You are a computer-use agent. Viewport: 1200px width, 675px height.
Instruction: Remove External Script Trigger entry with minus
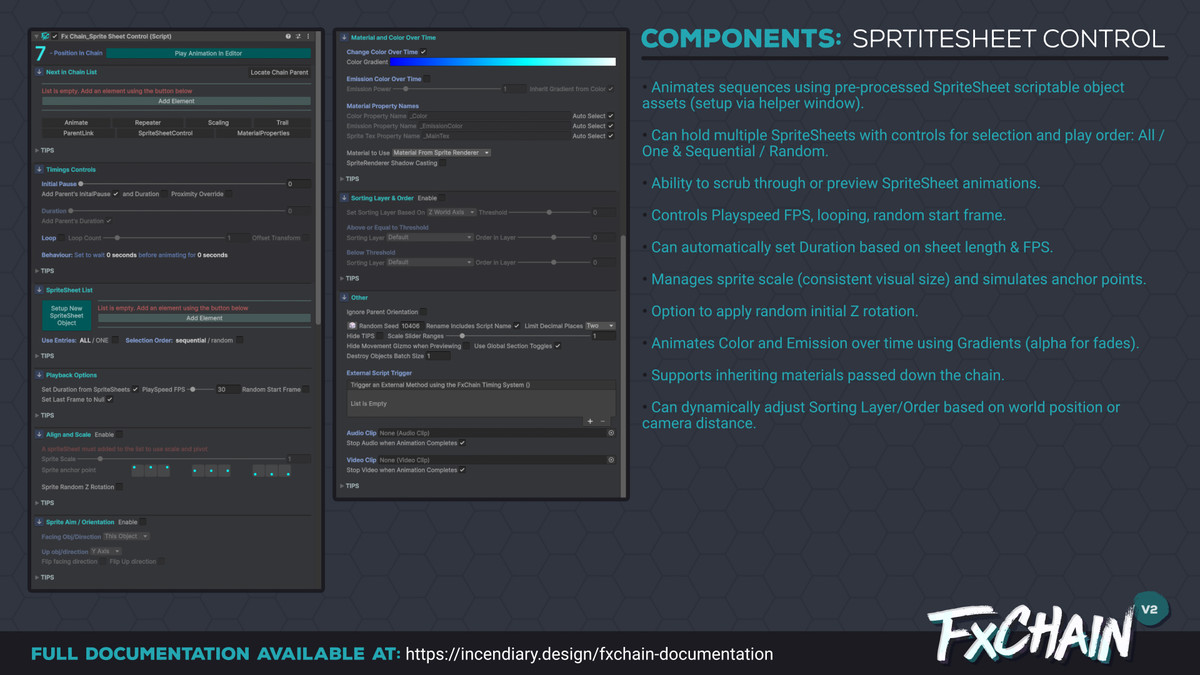click(x=603, y=421)
